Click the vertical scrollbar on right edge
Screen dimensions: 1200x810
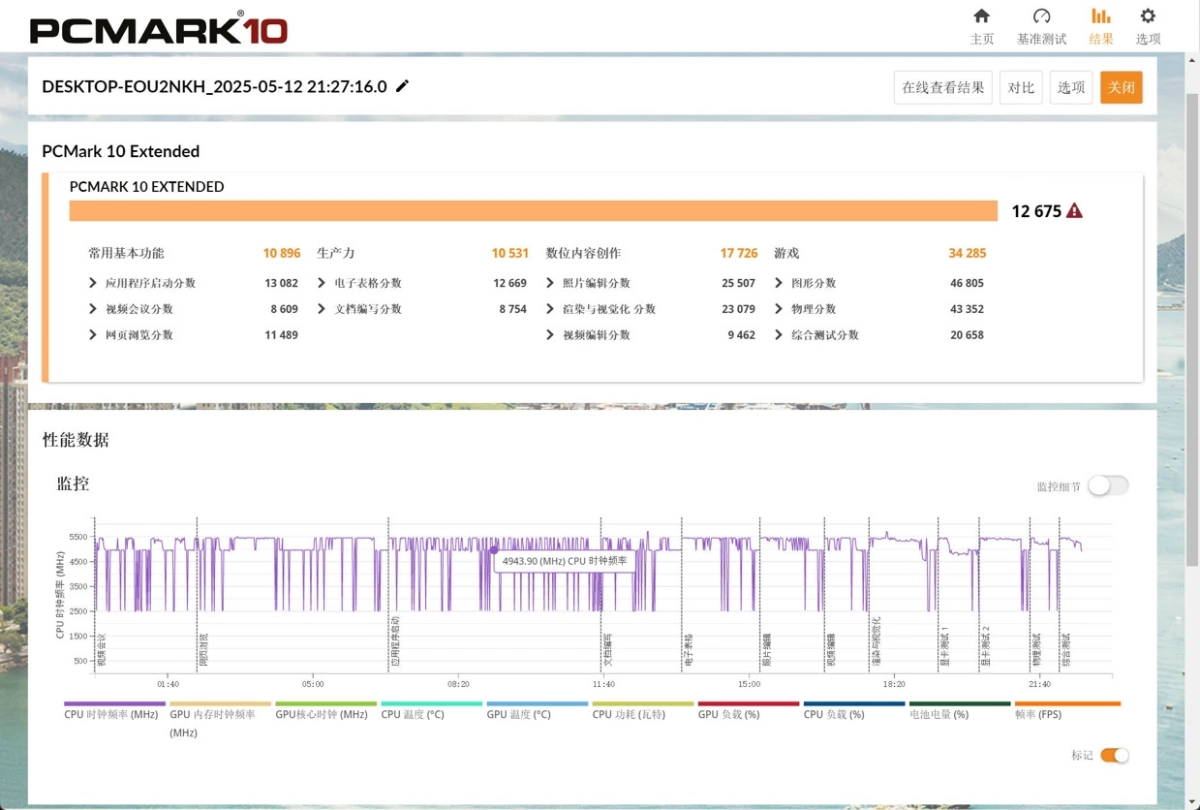1192,300
